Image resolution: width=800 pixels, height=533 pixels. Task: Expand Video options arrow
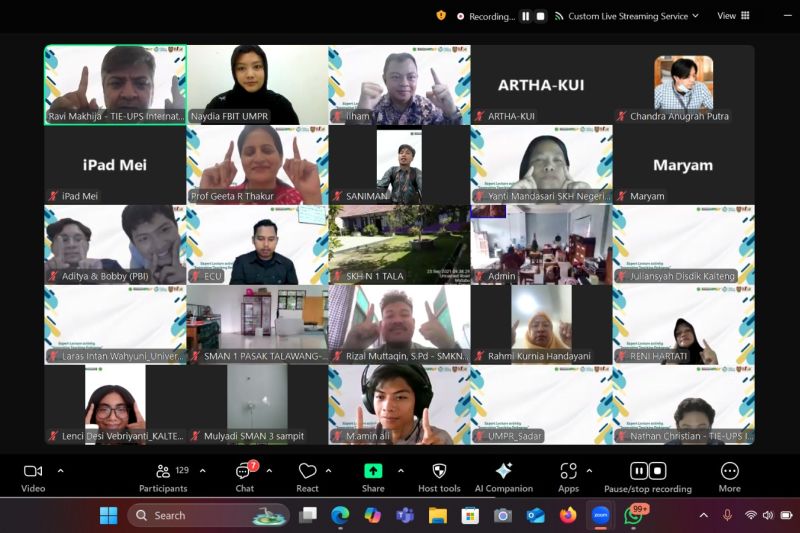point(61,471)
